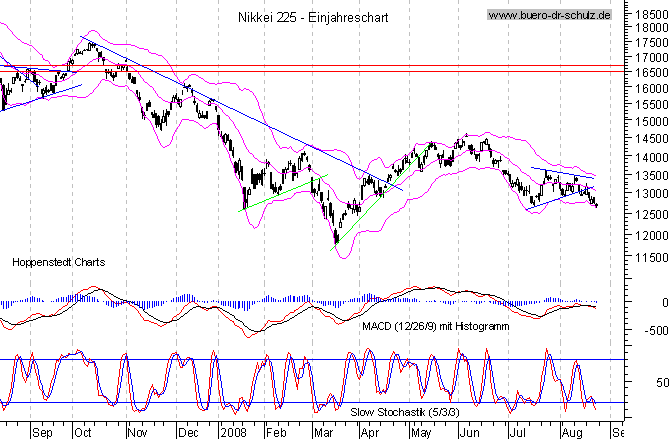Click the May month label on time axis
The image size is (672, 439).
pyautogui.click(x=420, y=432)
